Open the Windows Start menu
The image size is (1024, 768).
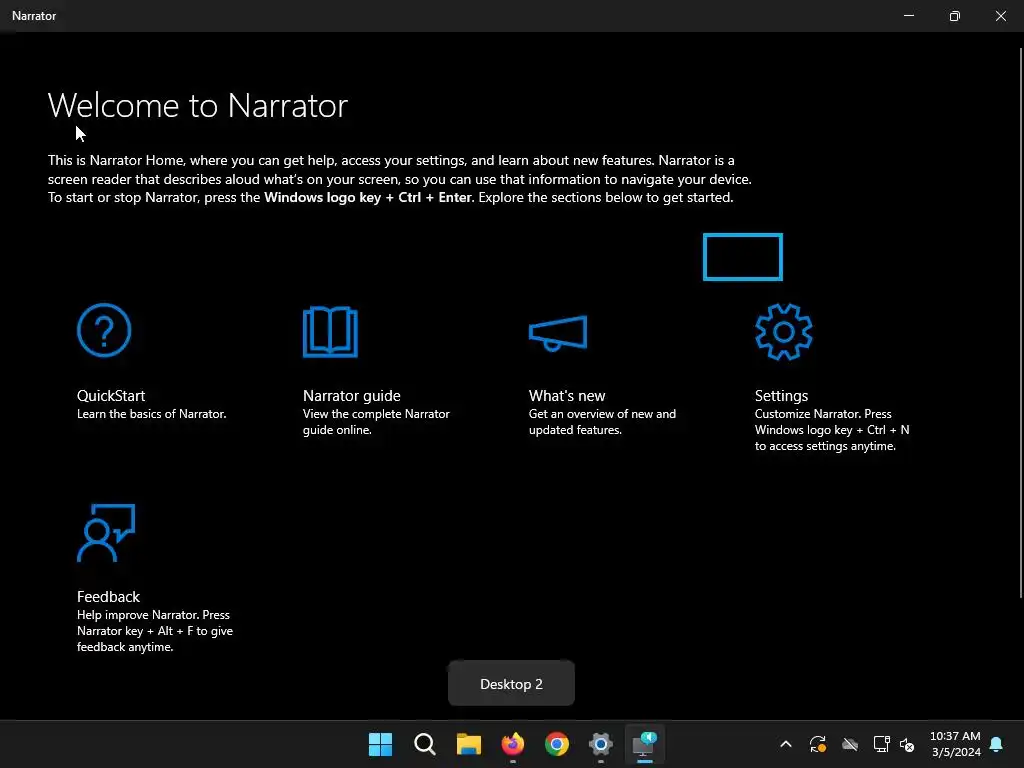(380, 744)
